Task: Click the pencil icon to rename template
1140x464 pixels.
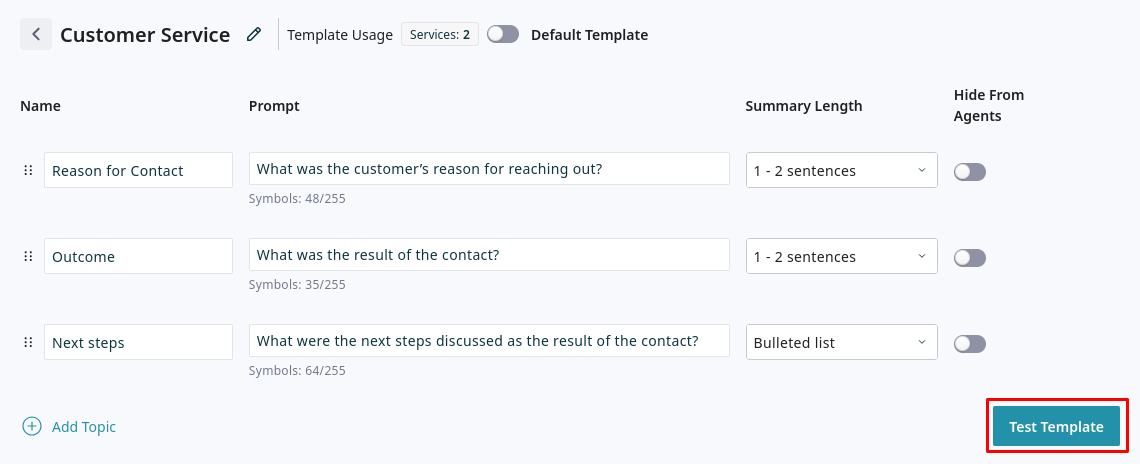Action: pos(254,35)
